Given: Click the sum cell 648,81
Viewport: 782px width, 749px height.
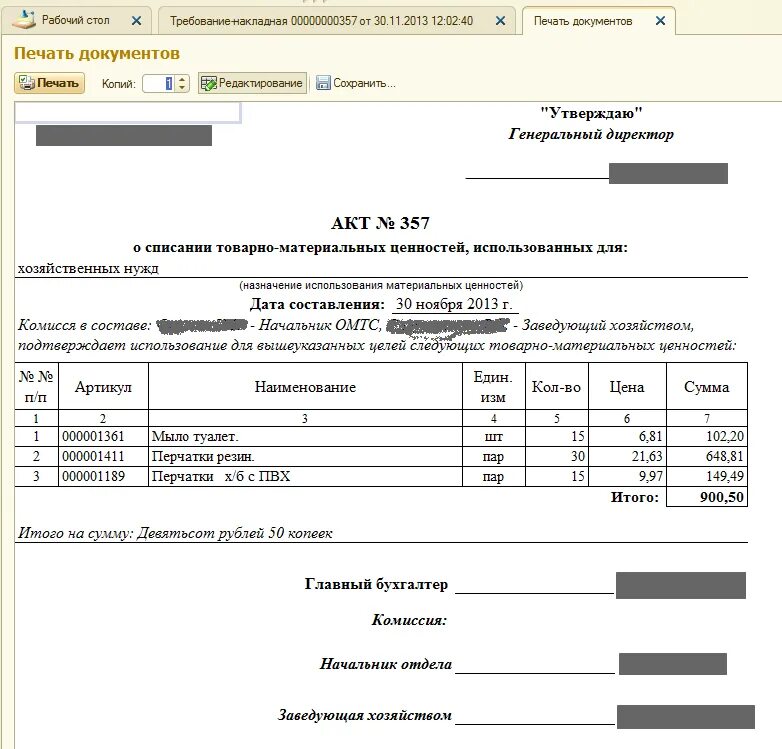Looking at the screenshot, I should tap(707, 456).
